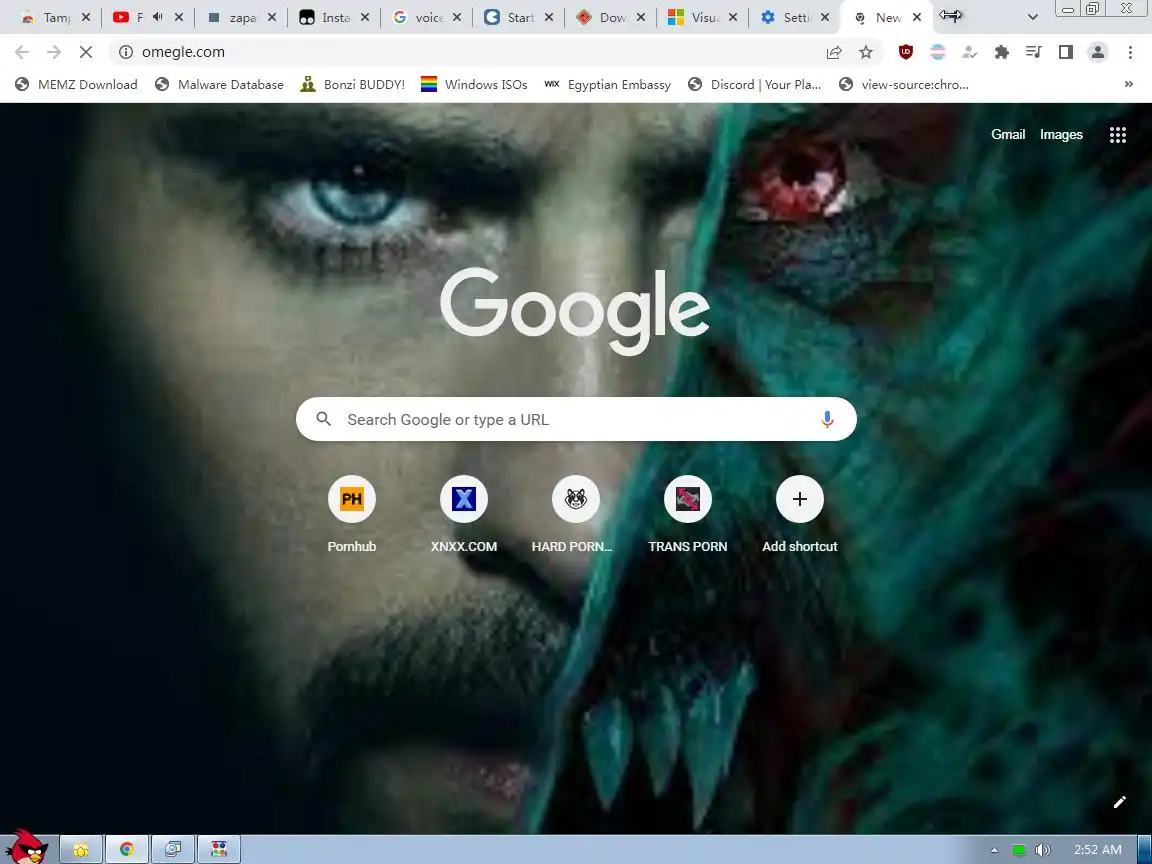
Task: Open the Malware Database bookmark
Action: [219, 84]
